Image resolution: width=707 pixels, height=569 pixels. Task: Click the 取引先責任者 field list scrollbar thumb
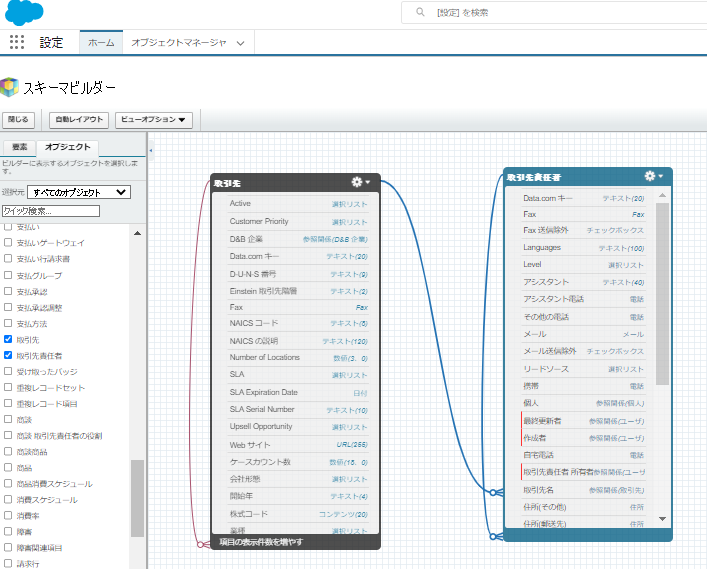[662, 294]
